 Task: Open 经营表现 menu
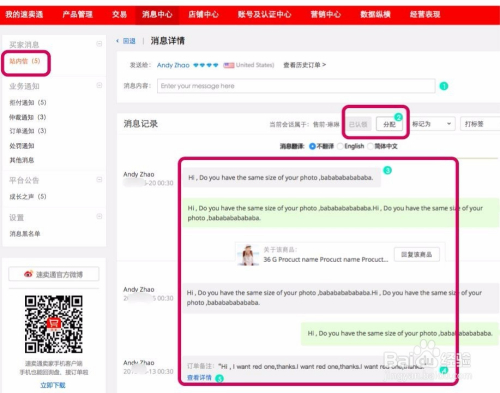(425, 14)
